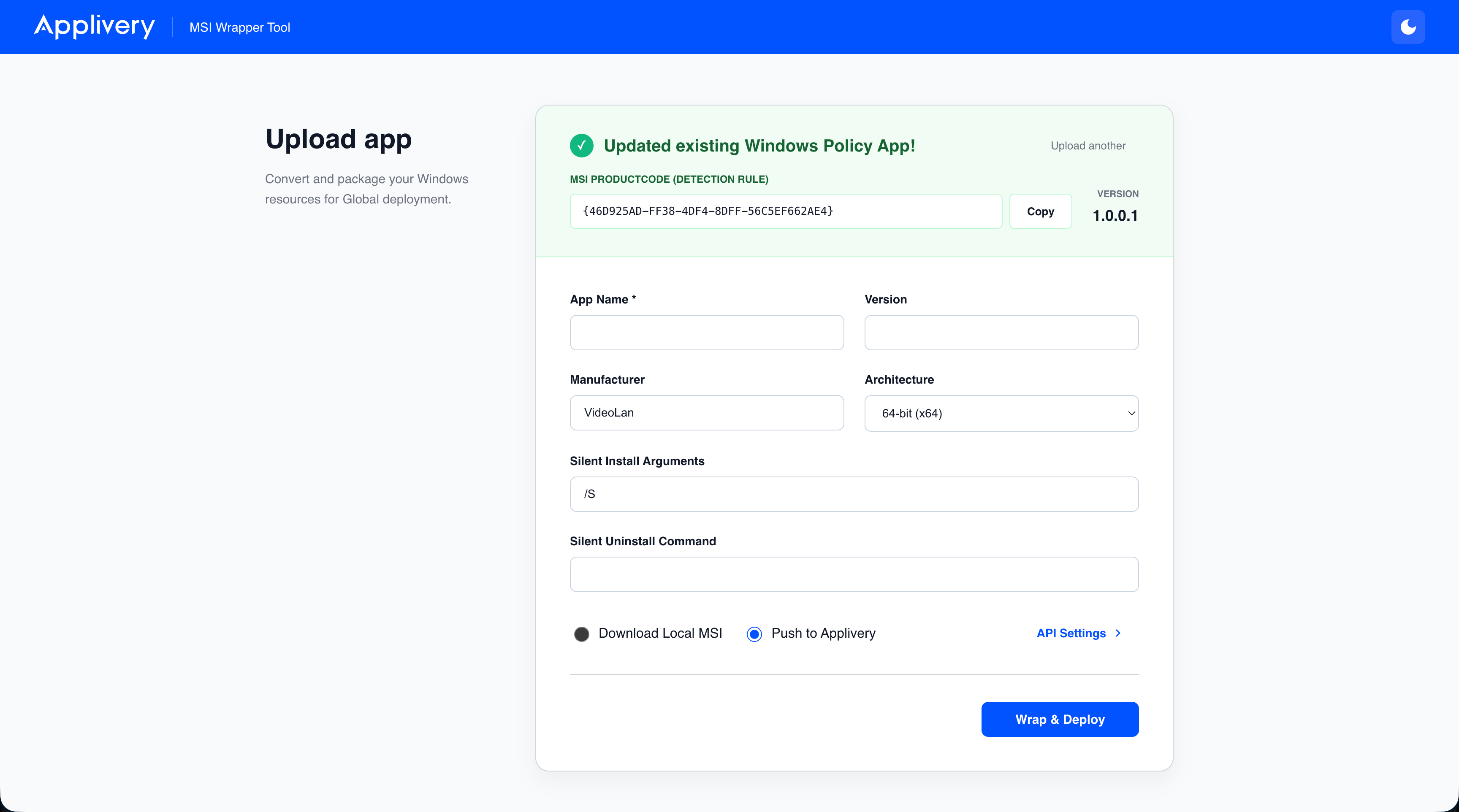Toggle dark mode moon icon
Screen dimensions: 1459x812
[x=1407, y=27]
